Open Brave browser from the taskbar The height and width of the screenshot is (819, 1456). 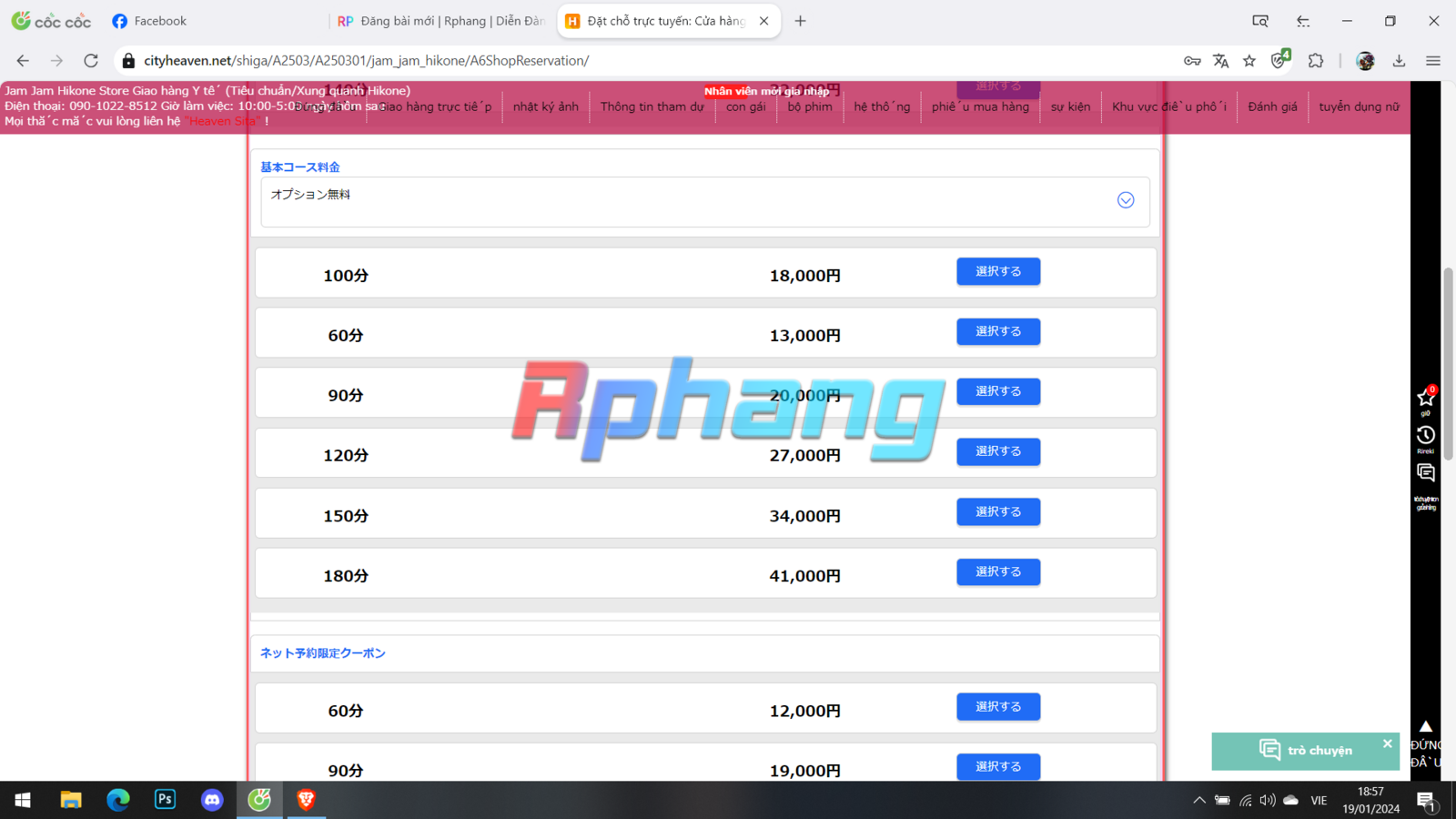[307, 800]
